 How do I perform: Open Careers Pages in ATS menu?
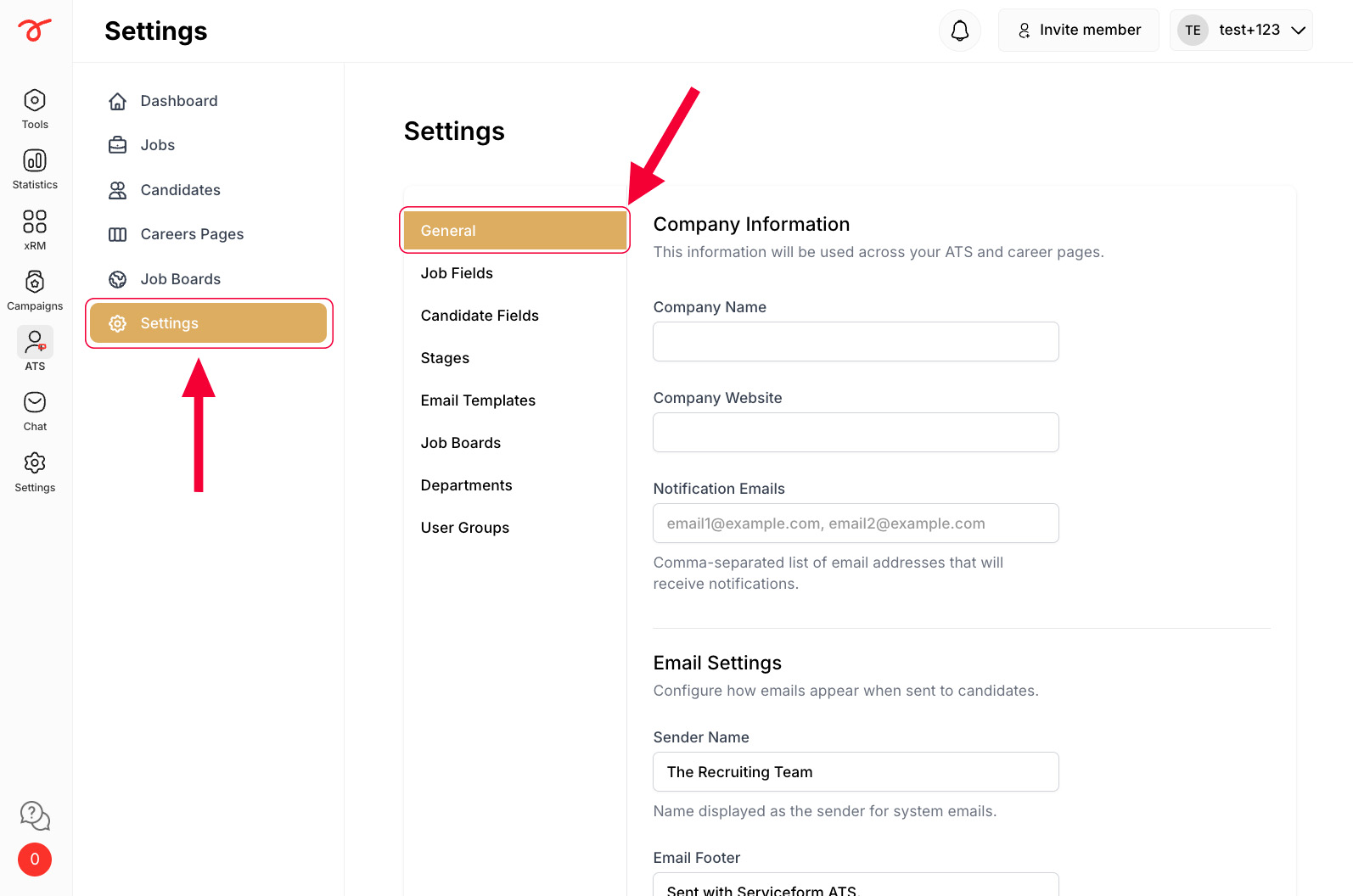pos(209,234)
